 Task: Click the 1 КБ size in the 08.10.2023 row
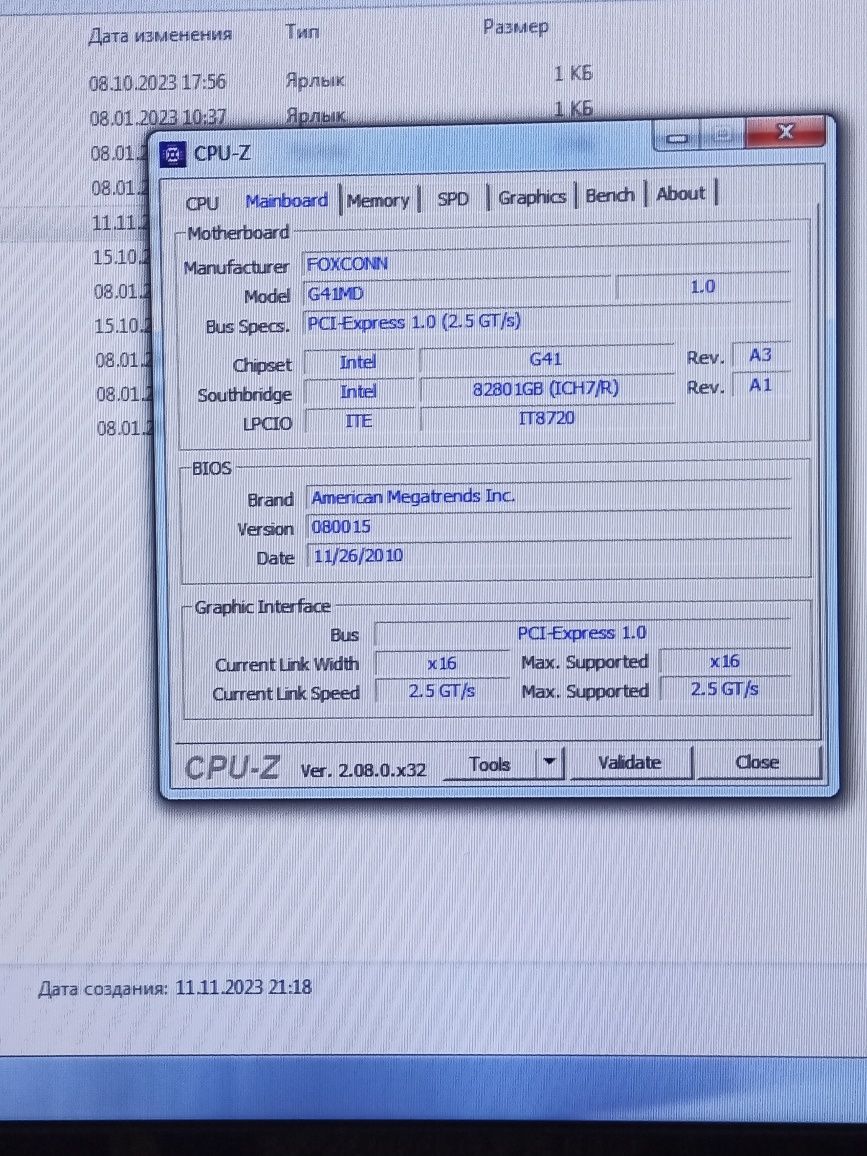click(x=573, y=74)
